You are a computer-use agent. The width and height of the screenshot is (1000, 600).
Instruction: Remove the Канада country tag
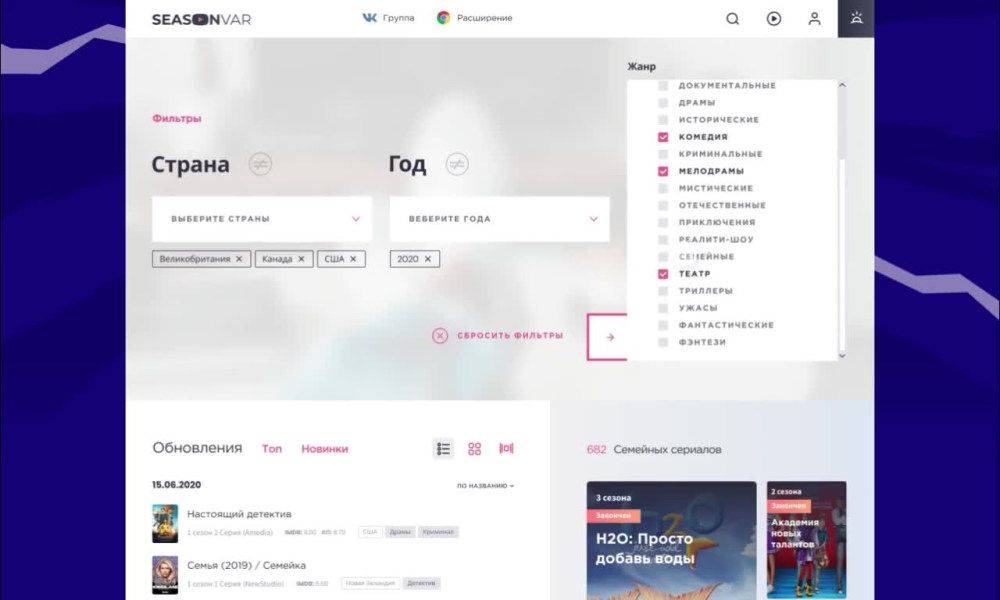301,259
